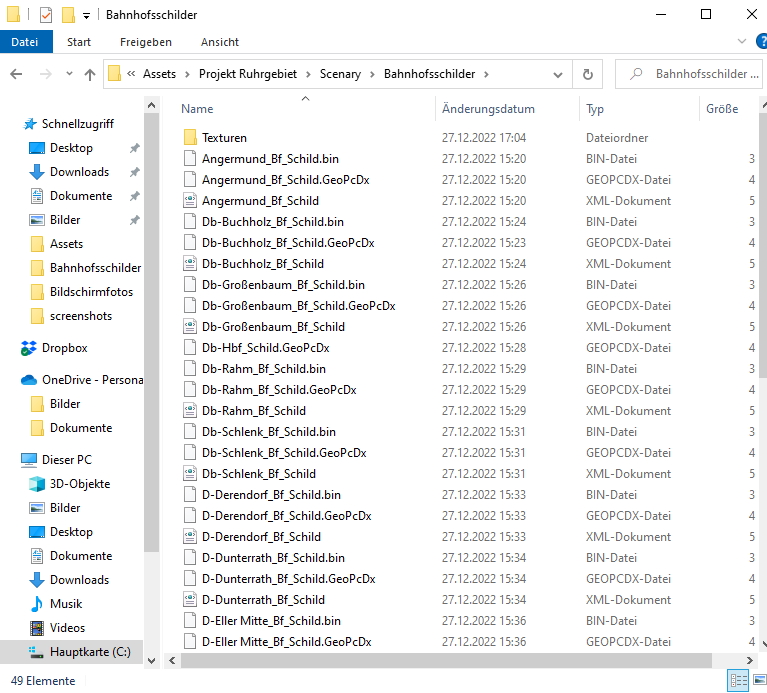This screenshot has height=693, width=767.
Task: Open Customize Quick Access Toolbar dropdown
Action: pos(86,16)
